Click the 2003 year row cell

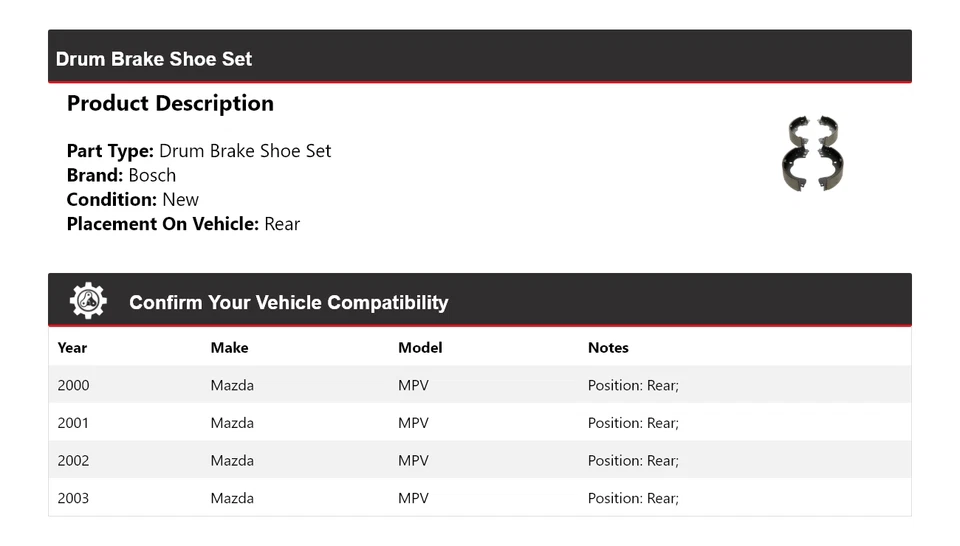tap(73, 498)
